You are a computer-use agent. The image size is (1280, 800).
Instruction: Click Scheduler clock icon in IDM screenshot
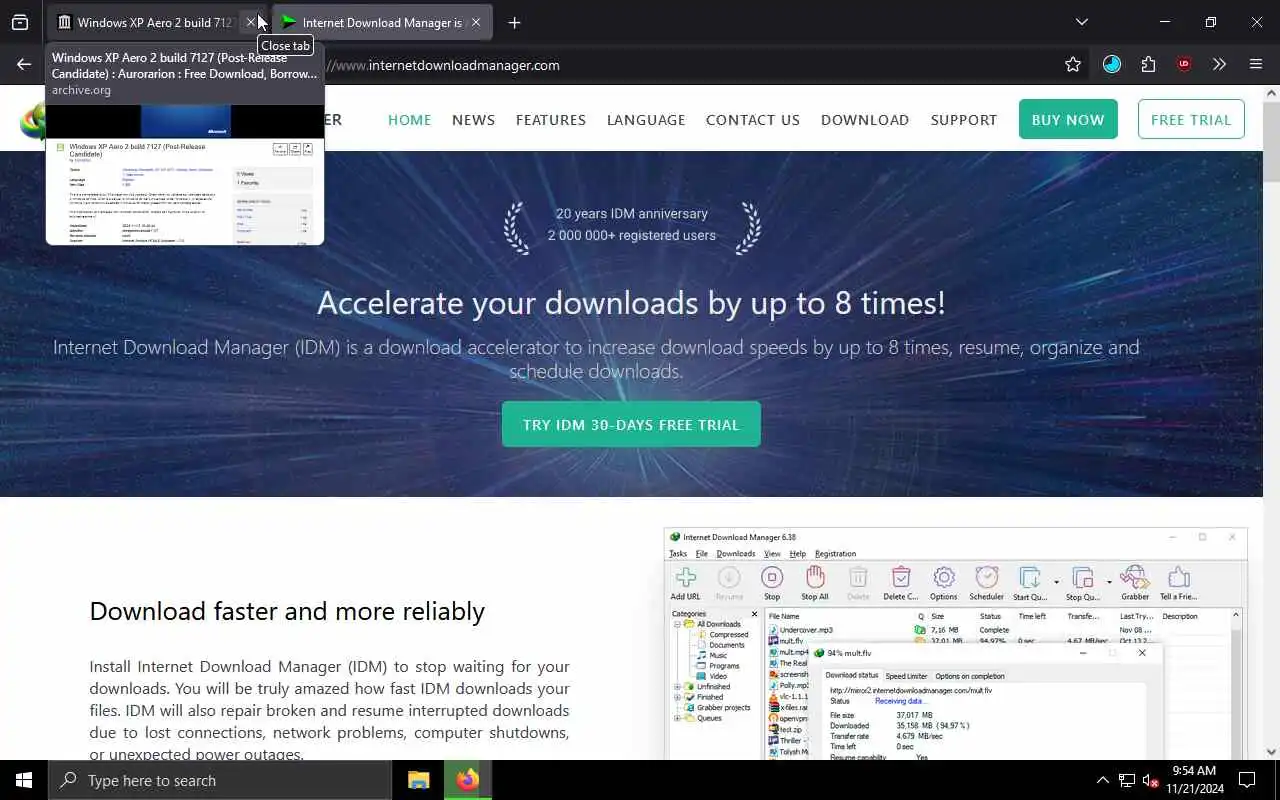point(987,583)
